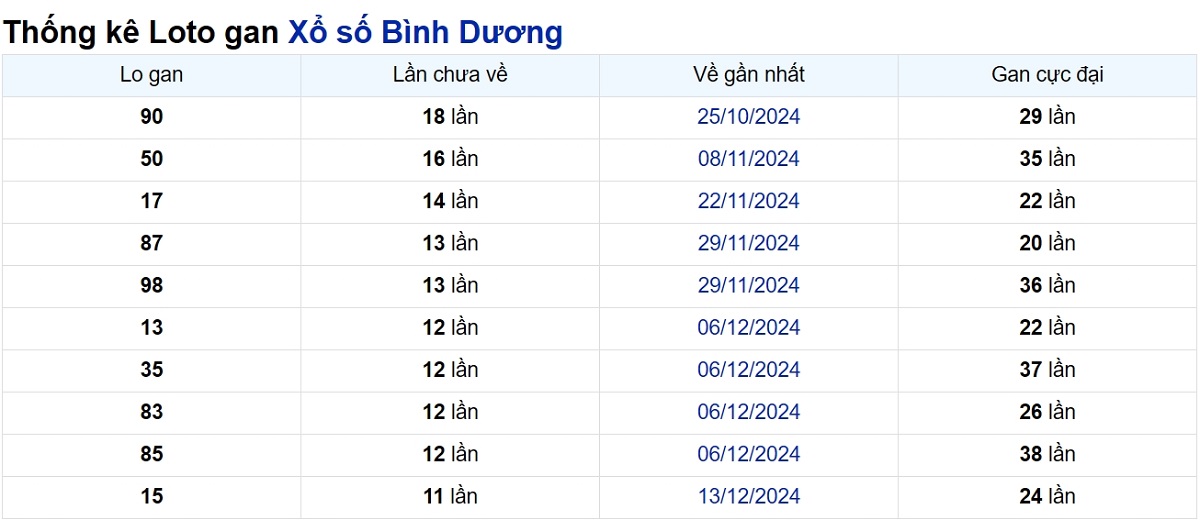
Task: Select loto number 50
Action: [151, 159]
